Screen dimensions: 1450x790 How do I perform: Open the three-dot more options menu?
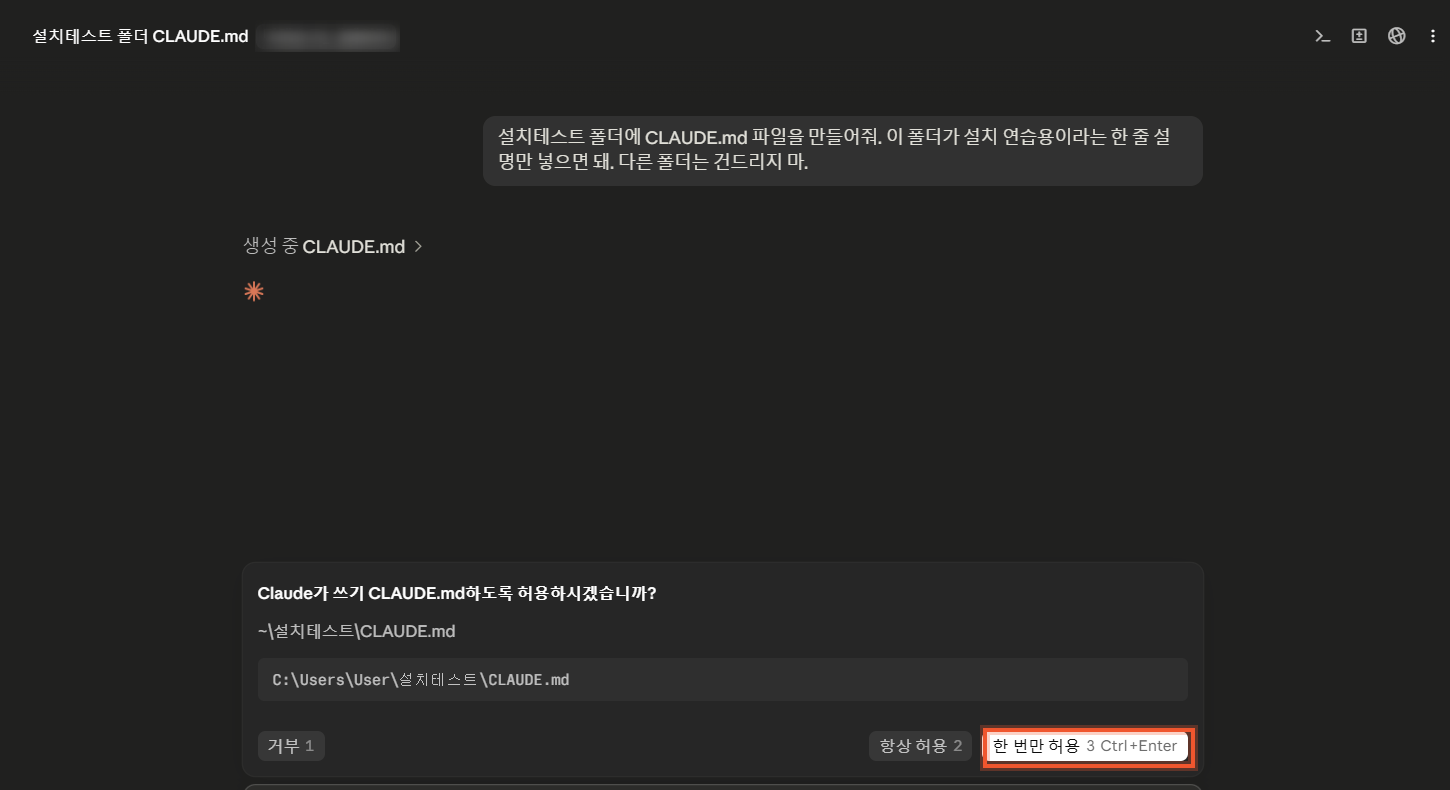tap(1431, 36)
